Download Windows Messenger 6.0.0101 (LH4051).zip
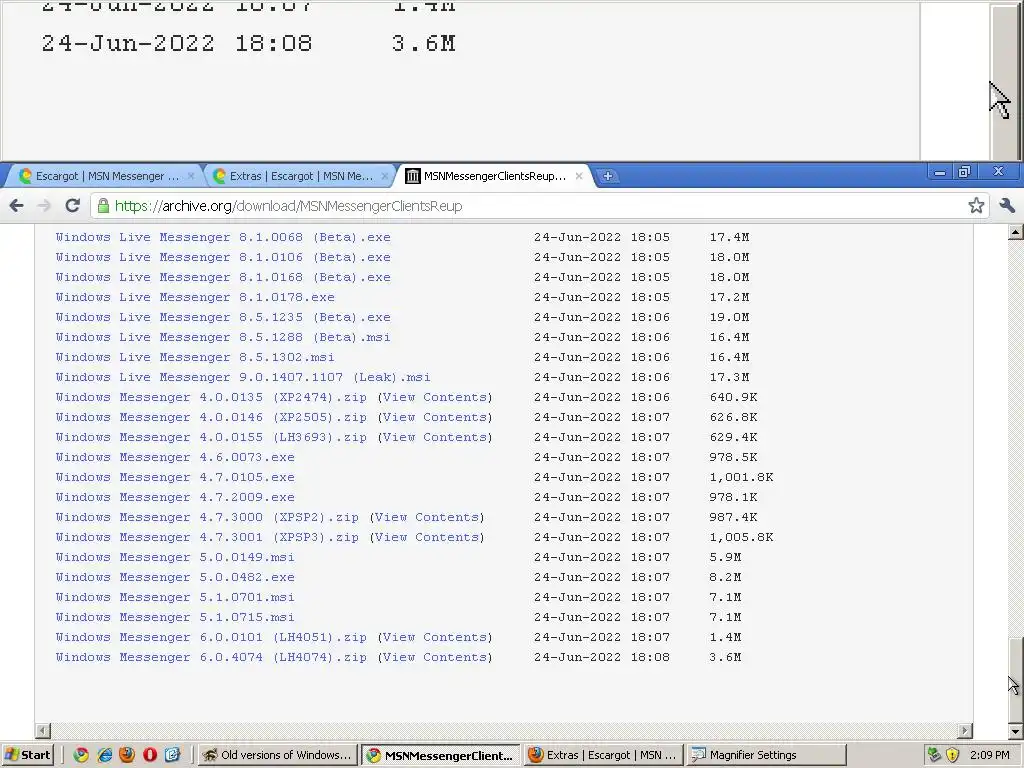 (211, 637)
